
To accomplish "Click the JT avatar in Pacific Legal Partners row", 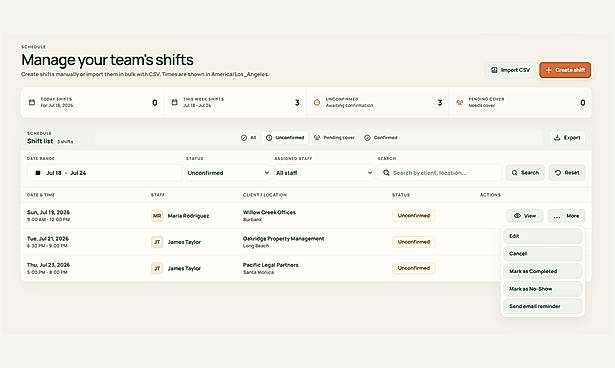I will (157, 268).
